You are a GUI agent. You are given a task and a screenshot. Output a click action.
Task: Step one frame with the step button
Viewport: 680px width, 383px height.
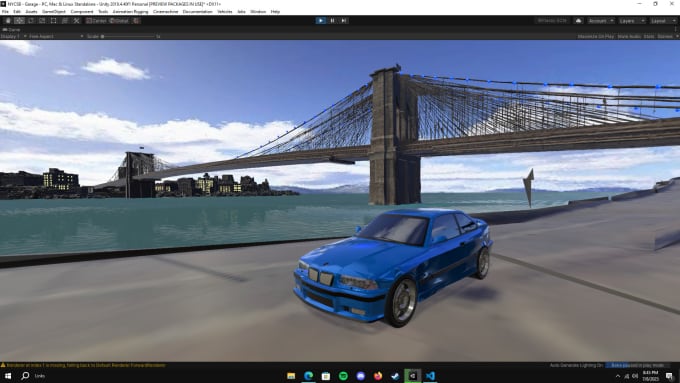coord(343,20)
